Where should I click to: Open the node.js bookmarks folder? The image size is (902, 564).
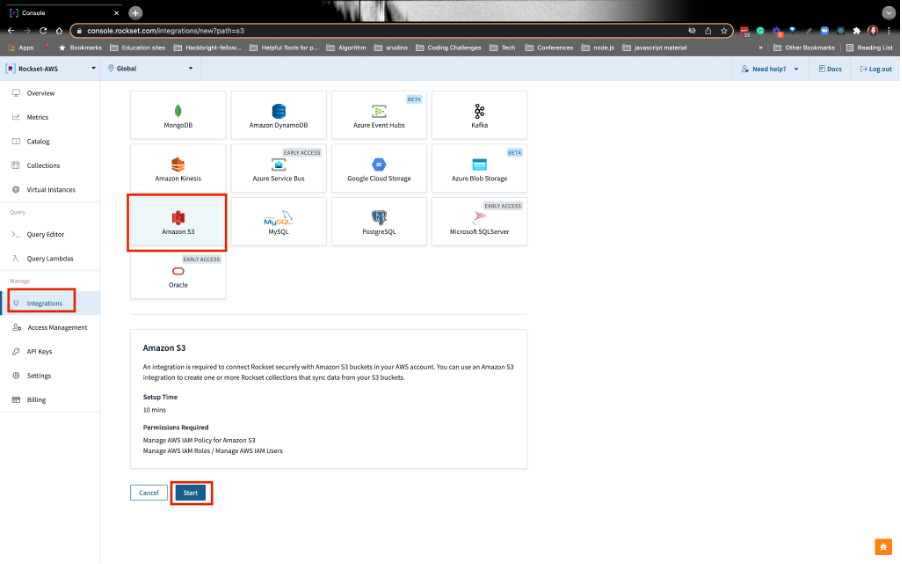click(x=598, y=48)
